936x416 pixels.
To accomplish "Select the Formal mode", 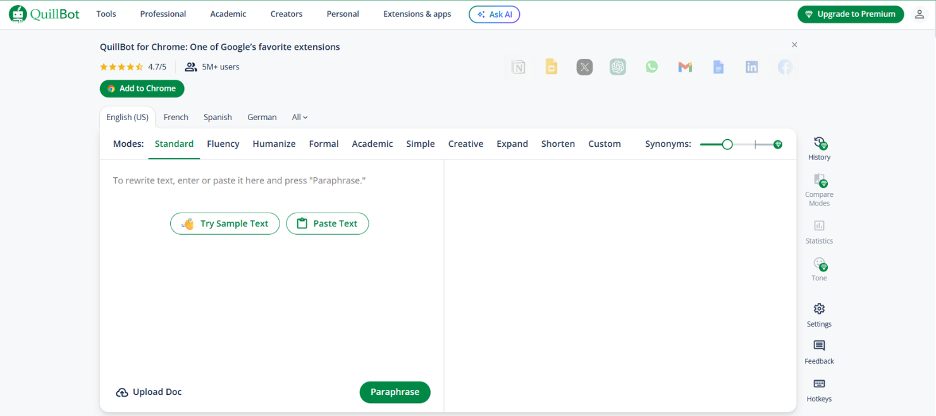I will pos(324,144).
